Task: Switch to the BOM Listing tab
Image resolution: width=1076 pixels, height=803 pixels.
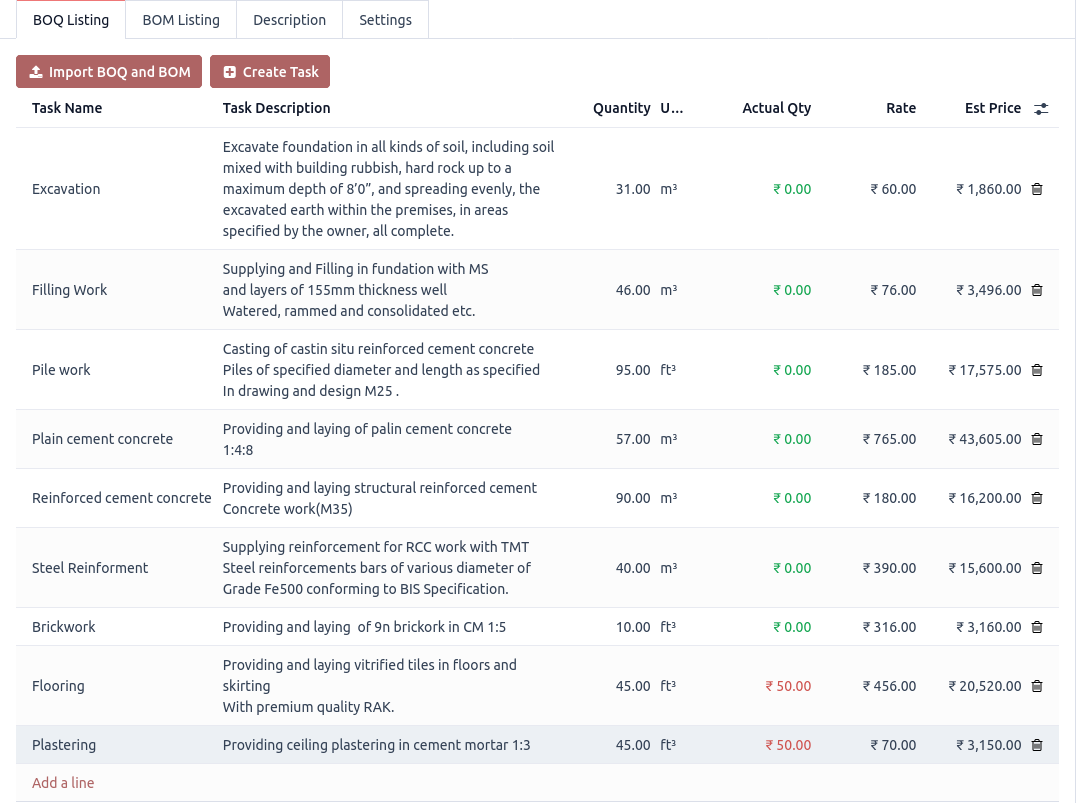Action: pos(181,19)
